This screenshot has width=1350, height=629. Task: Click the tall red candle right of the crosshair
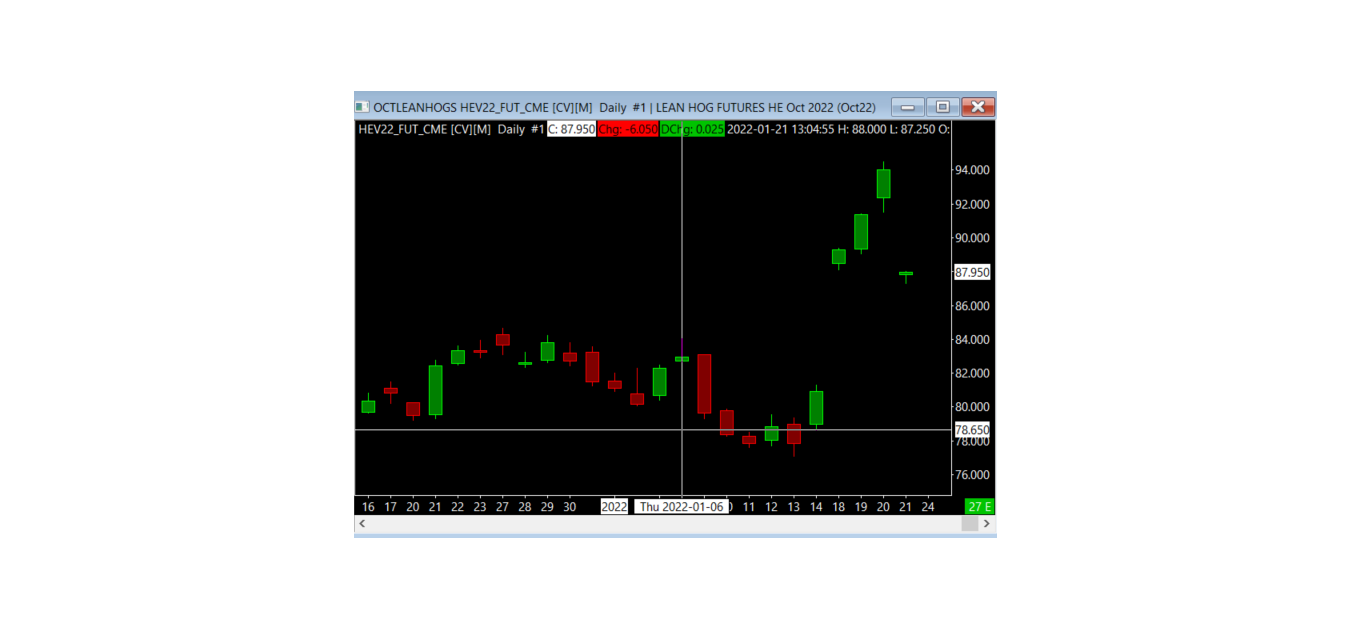click(704, 383)
